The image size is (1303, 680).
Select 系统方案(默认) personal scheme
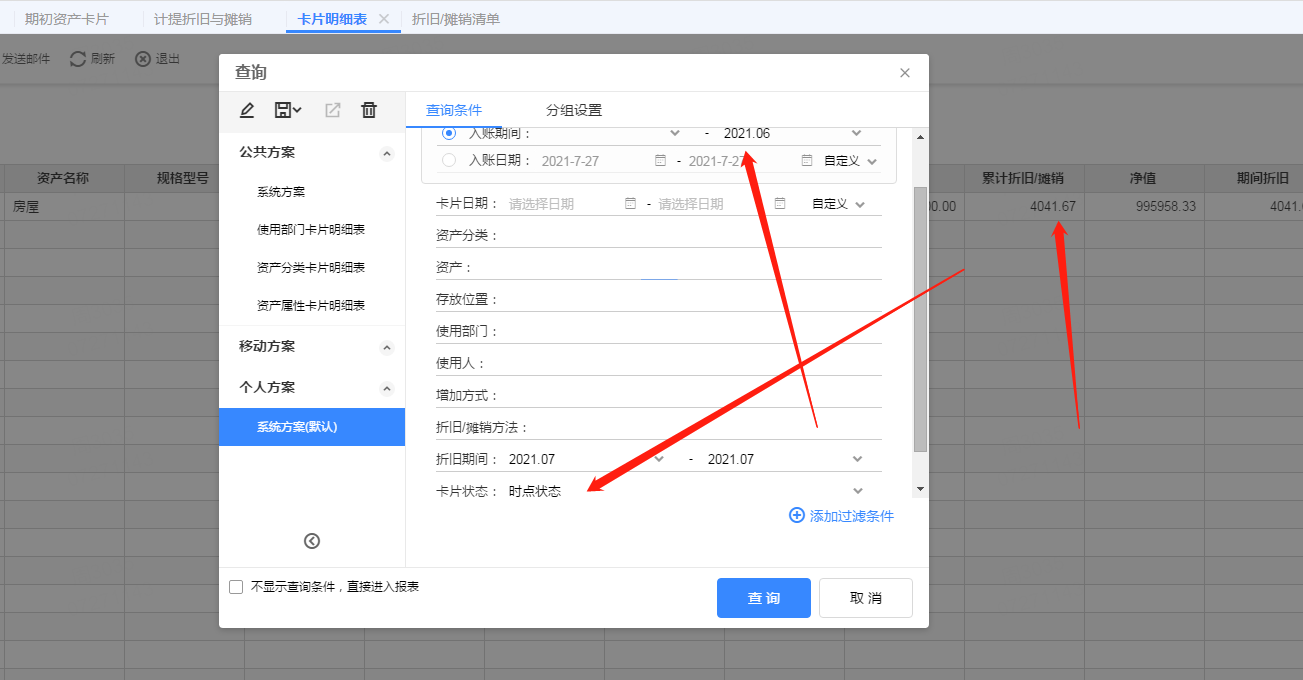312,427
